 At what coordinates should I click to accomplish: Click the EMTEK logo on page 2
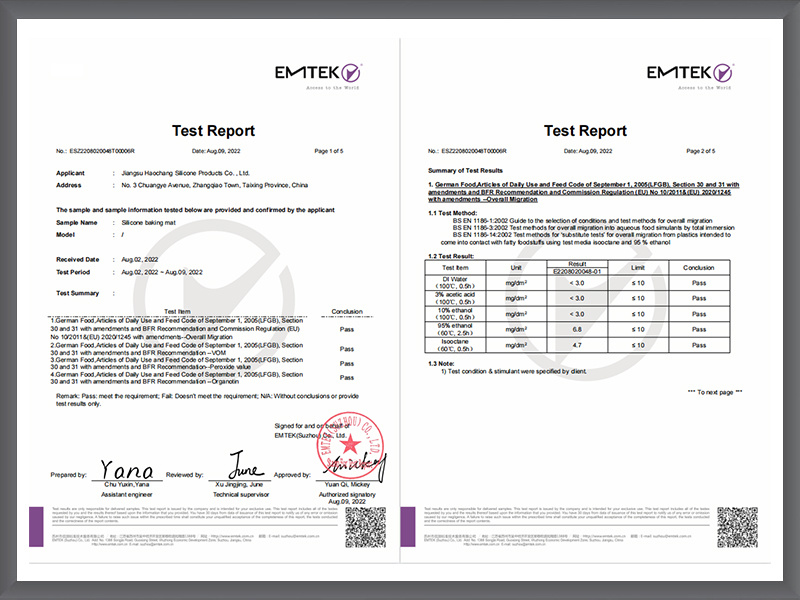coord(690,75)
